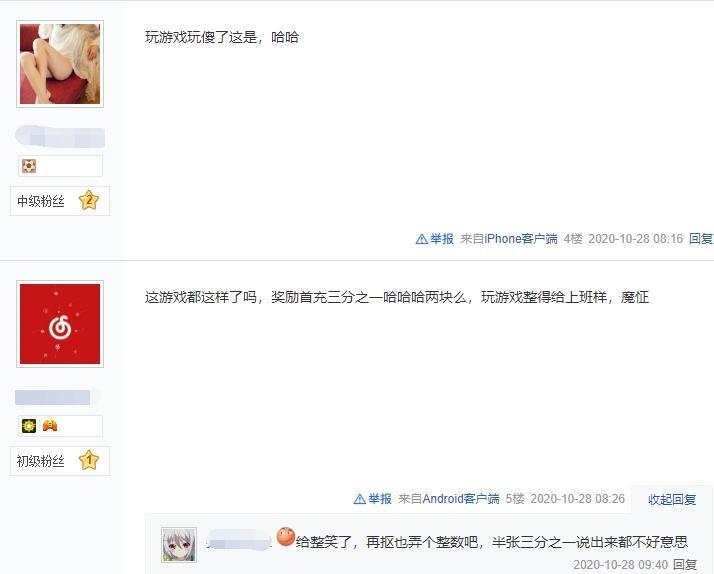The height and width of the screenshot is (574, 714).
Task: Click the soccer ball badge icon
Action: coord(29,166)
